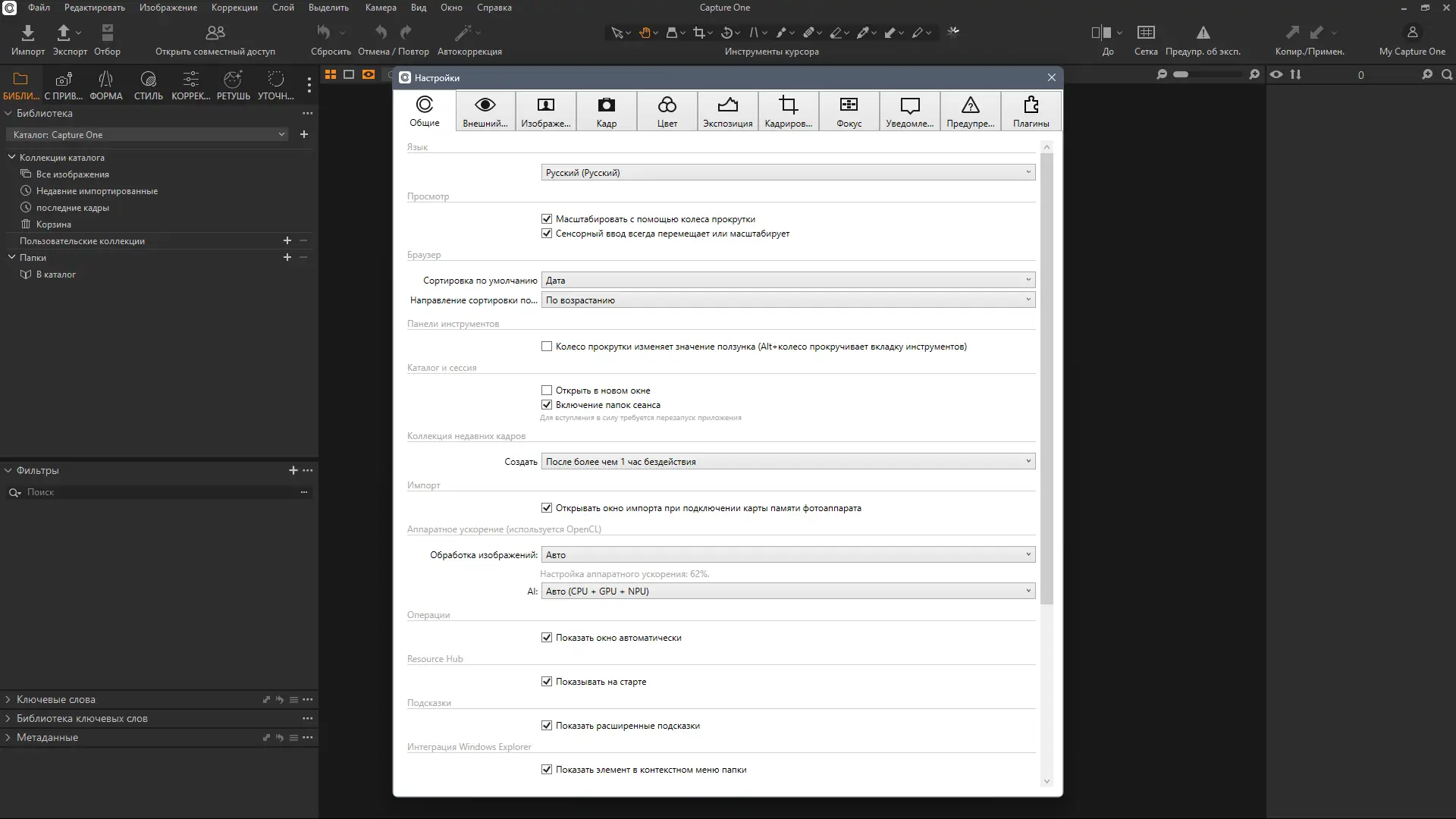Screen dimensions: 1456x819
Task: Click the Reset adjustments icon
Action: click(324, 33)
